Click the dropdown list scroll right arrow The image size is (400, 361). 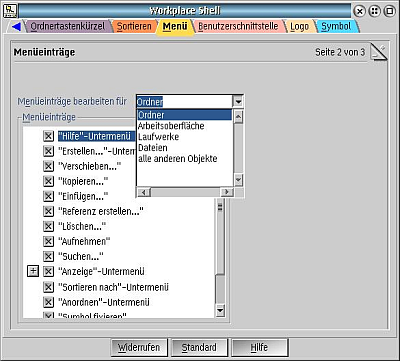tap(227, 192)
